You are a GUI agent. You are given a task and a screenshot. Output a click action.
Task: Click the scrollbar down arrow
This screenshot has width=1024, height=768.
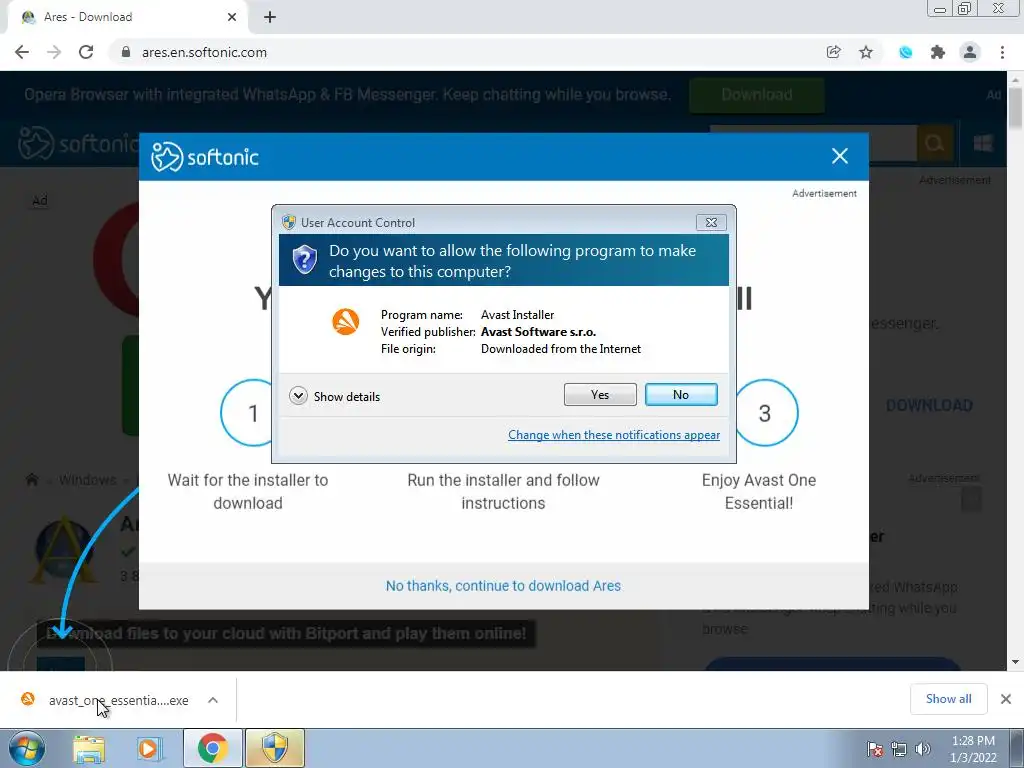(1015, 662)
